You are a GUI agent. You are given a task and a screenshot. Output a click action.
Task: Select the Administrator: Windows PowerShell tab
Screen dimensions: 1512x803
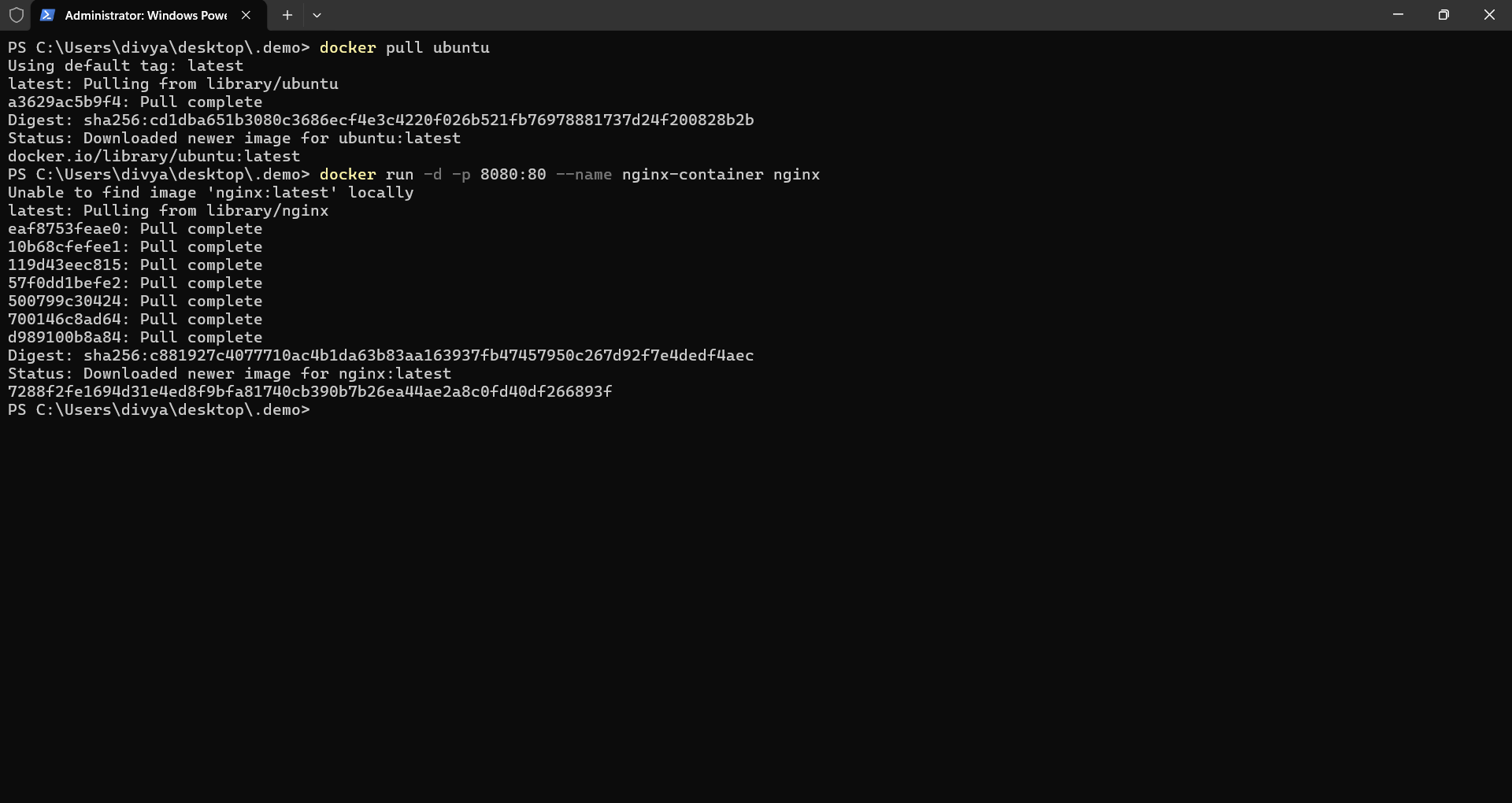point(146,15)
